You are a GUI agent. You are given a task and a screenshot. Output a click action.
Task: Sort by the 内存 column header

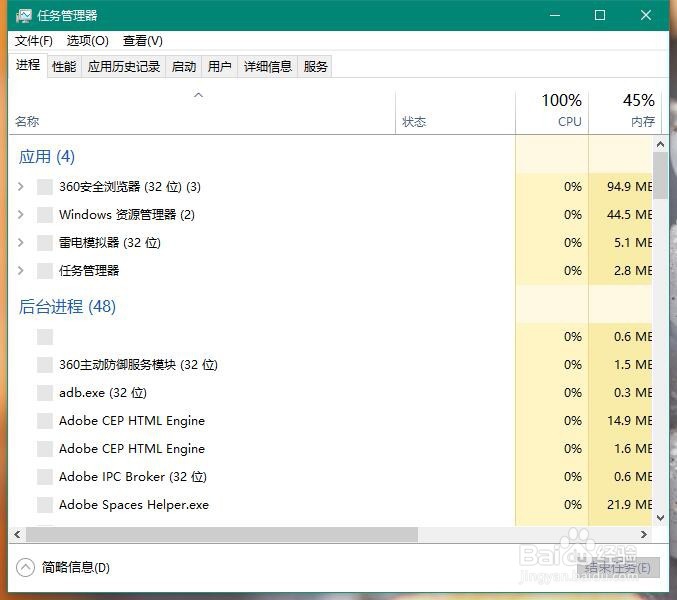624,112
